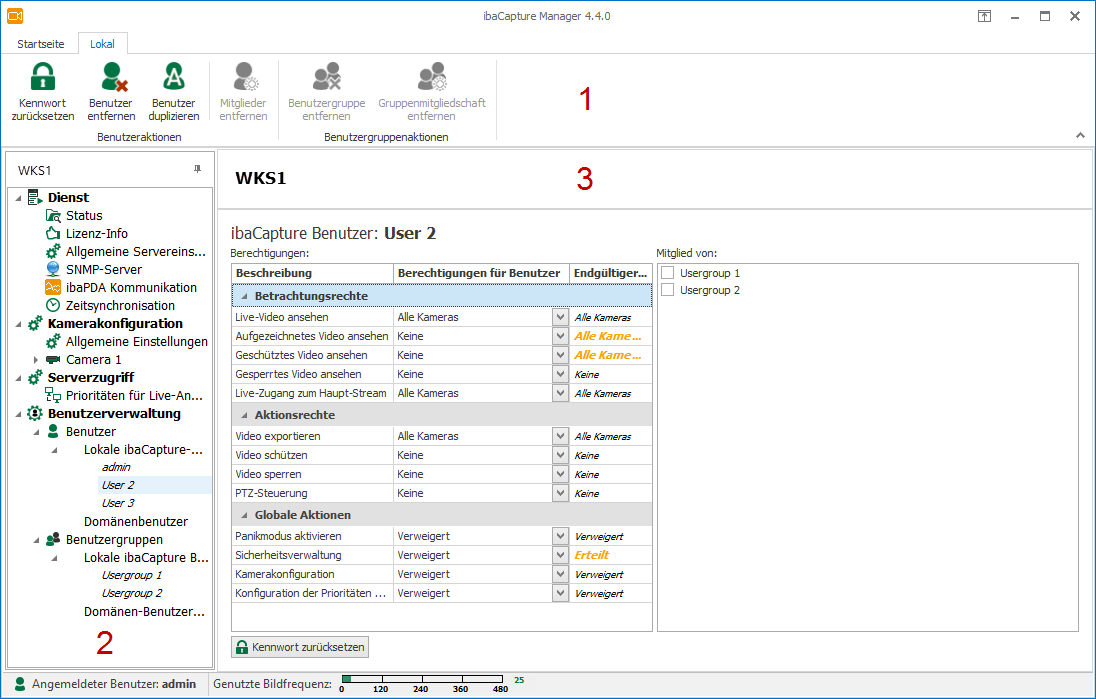Switch to the Startseite tab
The width and height of the screenshot is (1096, 699).
[x=41, y=44]
